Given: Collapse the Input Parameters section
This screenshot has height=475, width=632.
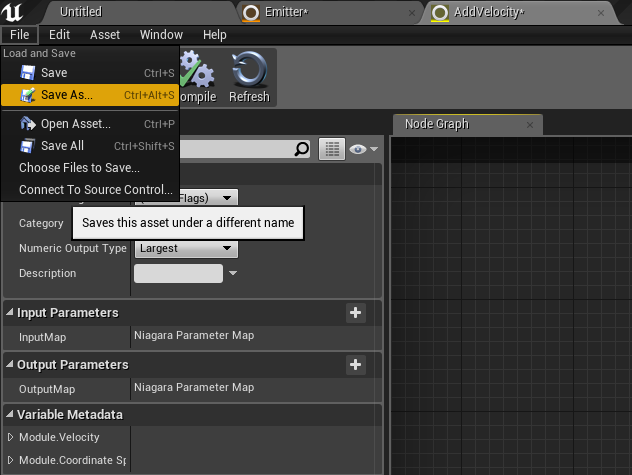Looking at the screenshot, I should 10,312.
